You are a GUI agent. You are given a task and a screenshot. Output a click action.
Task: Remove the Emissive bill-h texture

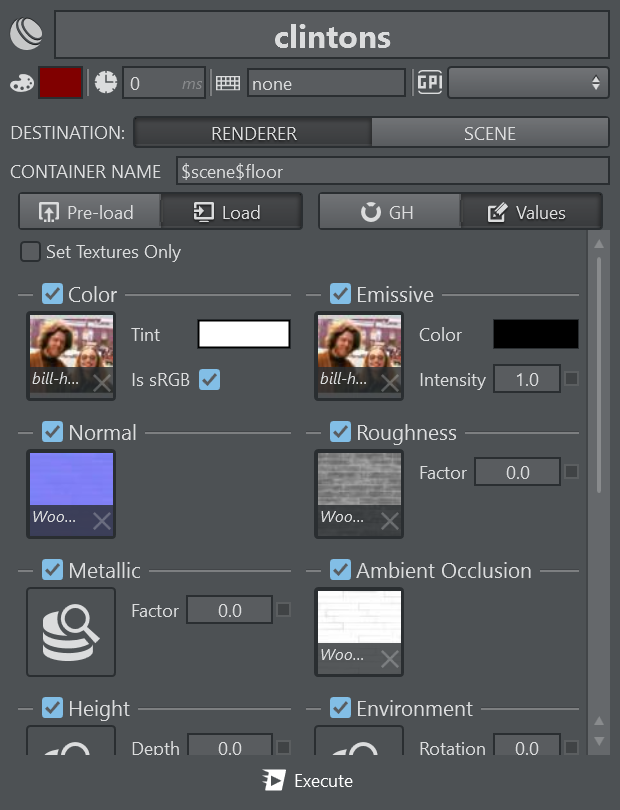390,383
